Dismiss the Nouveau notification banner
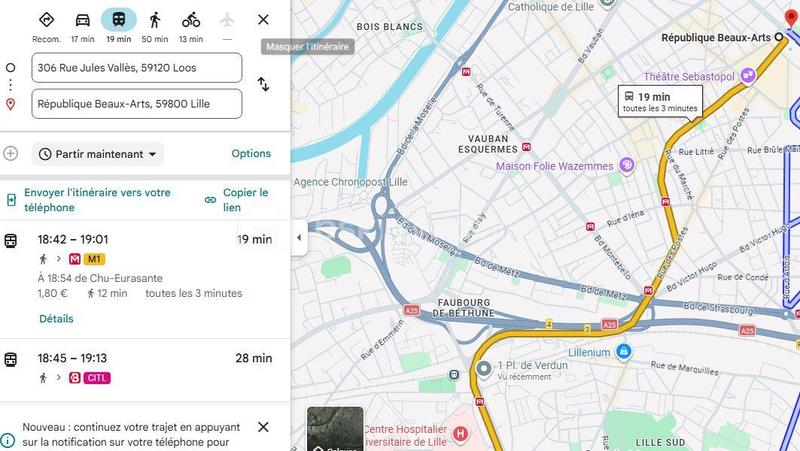Screen dimensions: 800x451 pyautogui.click(x=263, y=427)
